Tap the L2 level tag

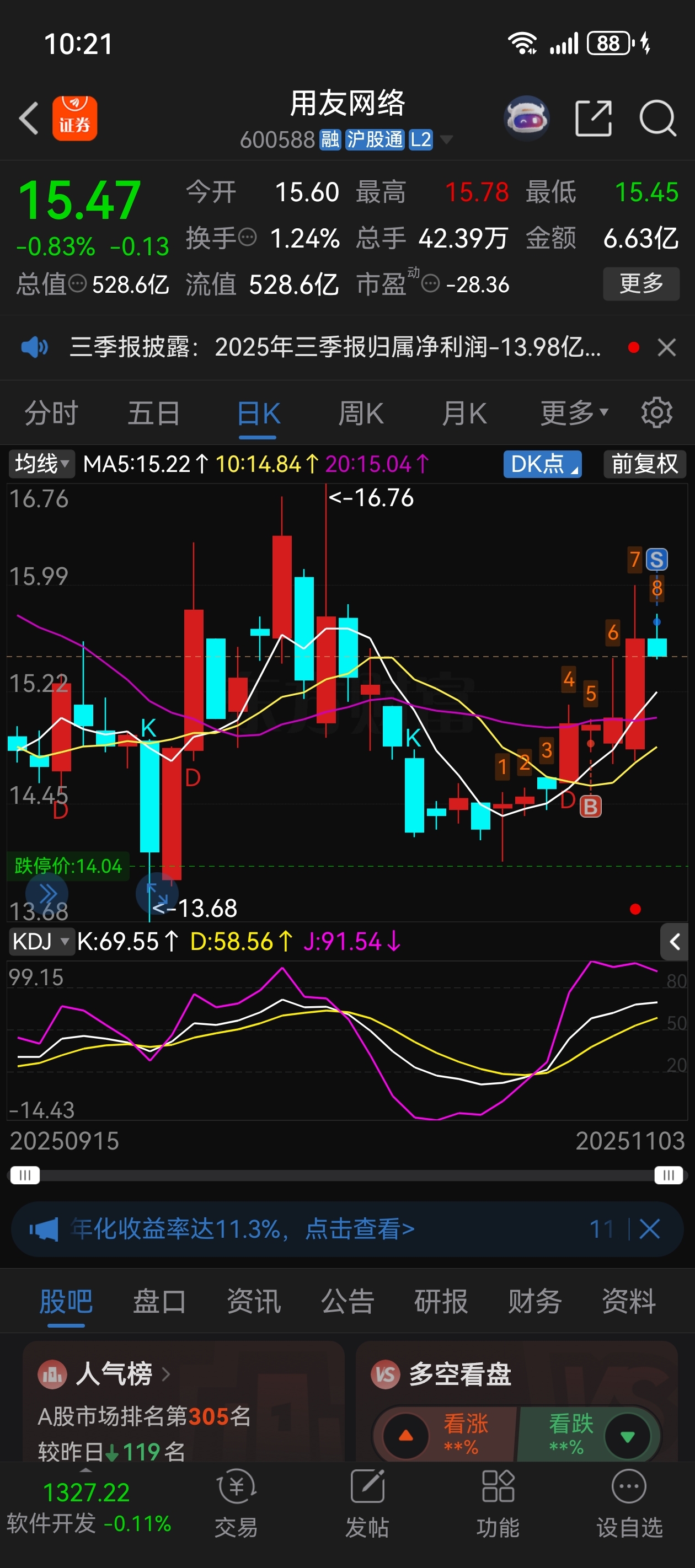click(x=420, y=139)
